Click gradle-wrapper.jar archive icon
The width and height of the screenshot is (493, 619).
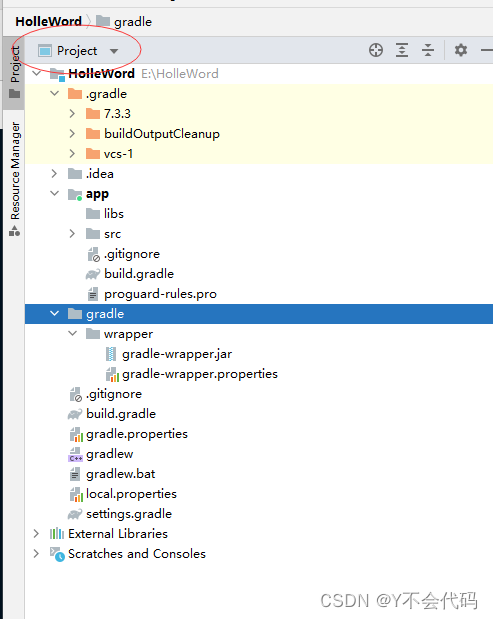(x=111, y=354)
